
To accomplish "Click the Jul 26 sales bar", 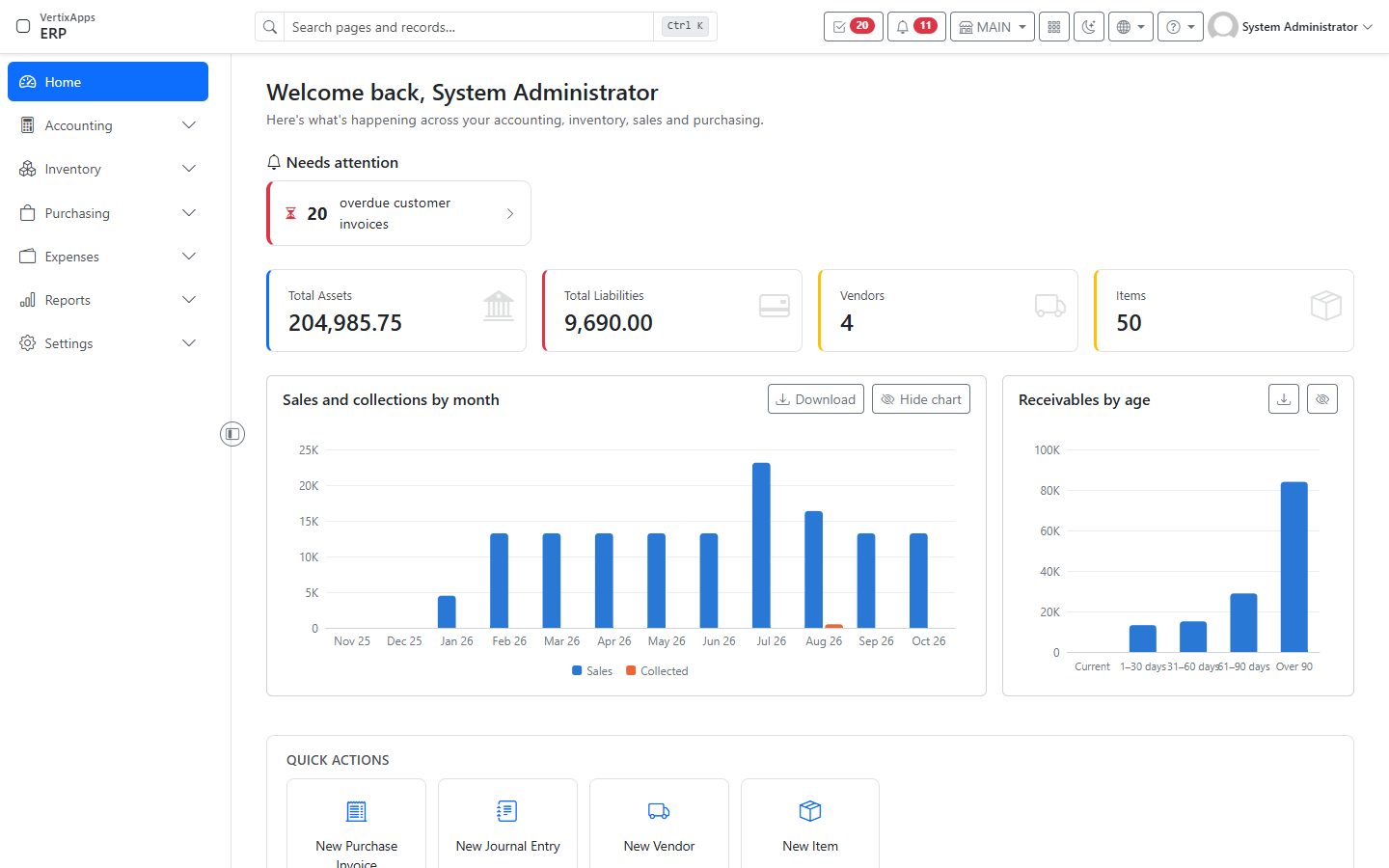I will click(761, 546).
